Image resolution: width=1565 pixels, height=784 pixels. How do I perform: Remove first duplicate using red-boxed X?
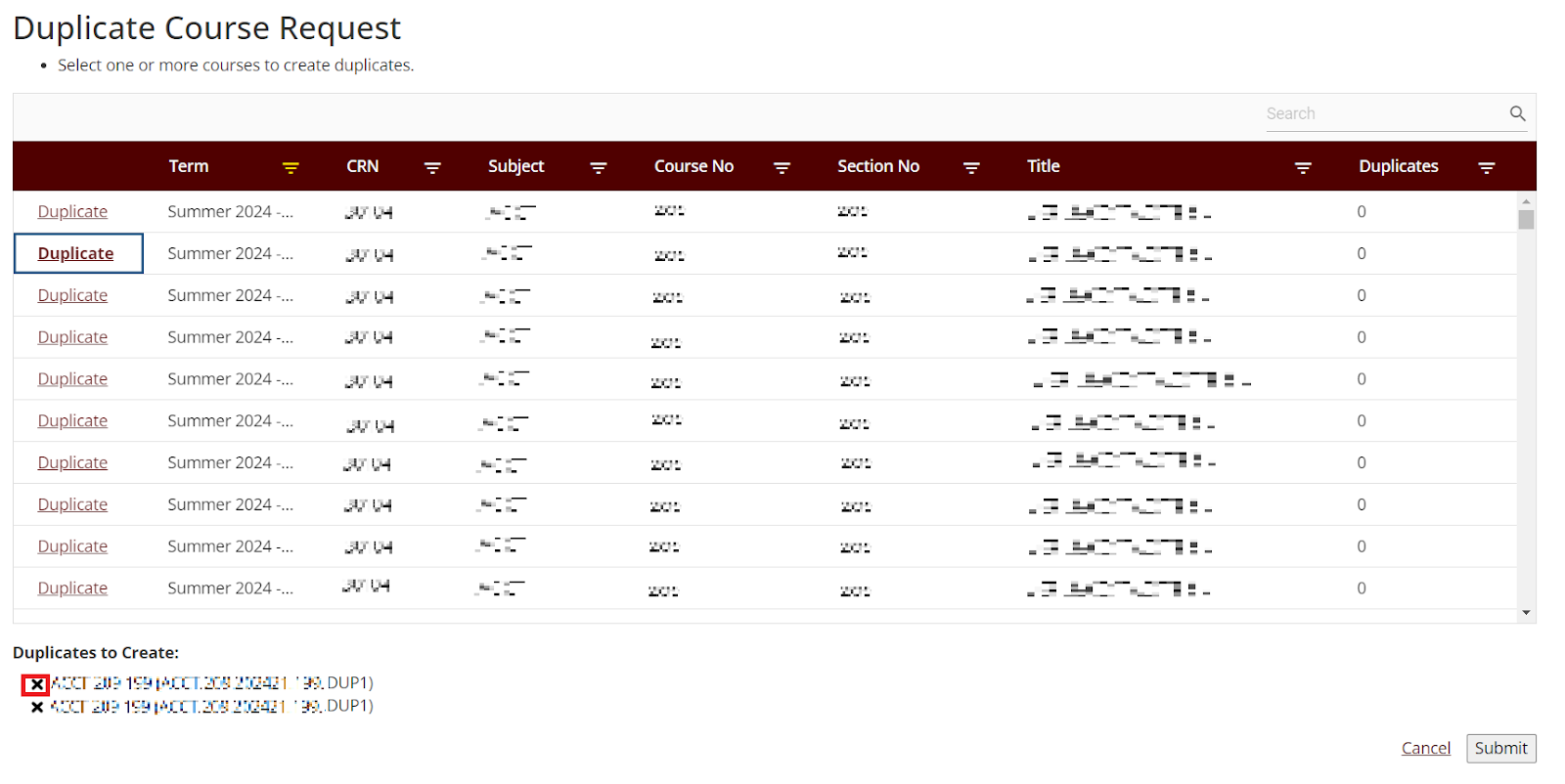pos(36,684)
